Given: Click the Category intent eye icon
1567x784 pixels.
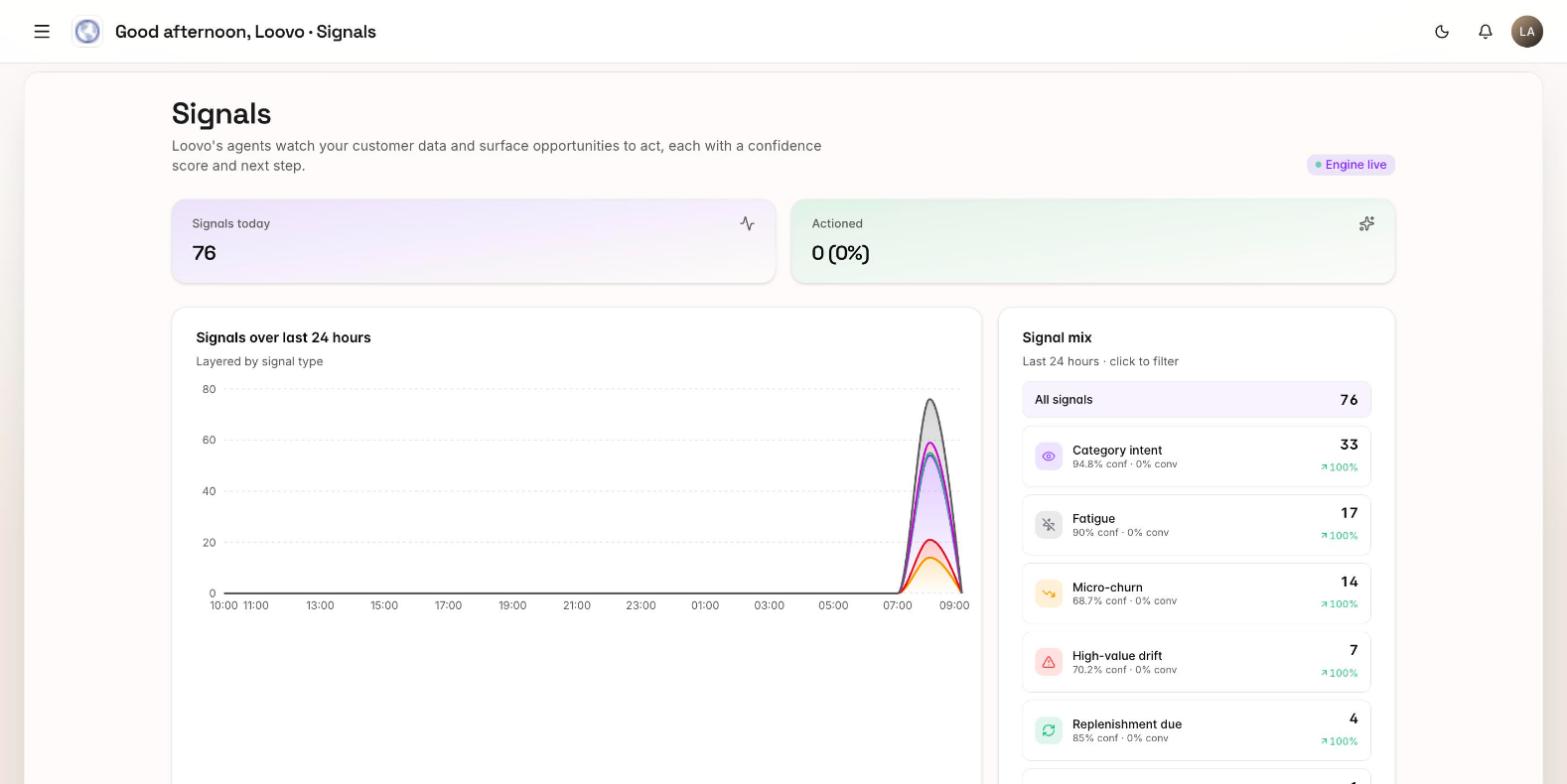Looking at the screenshot, I should [x=1048, y=457].
